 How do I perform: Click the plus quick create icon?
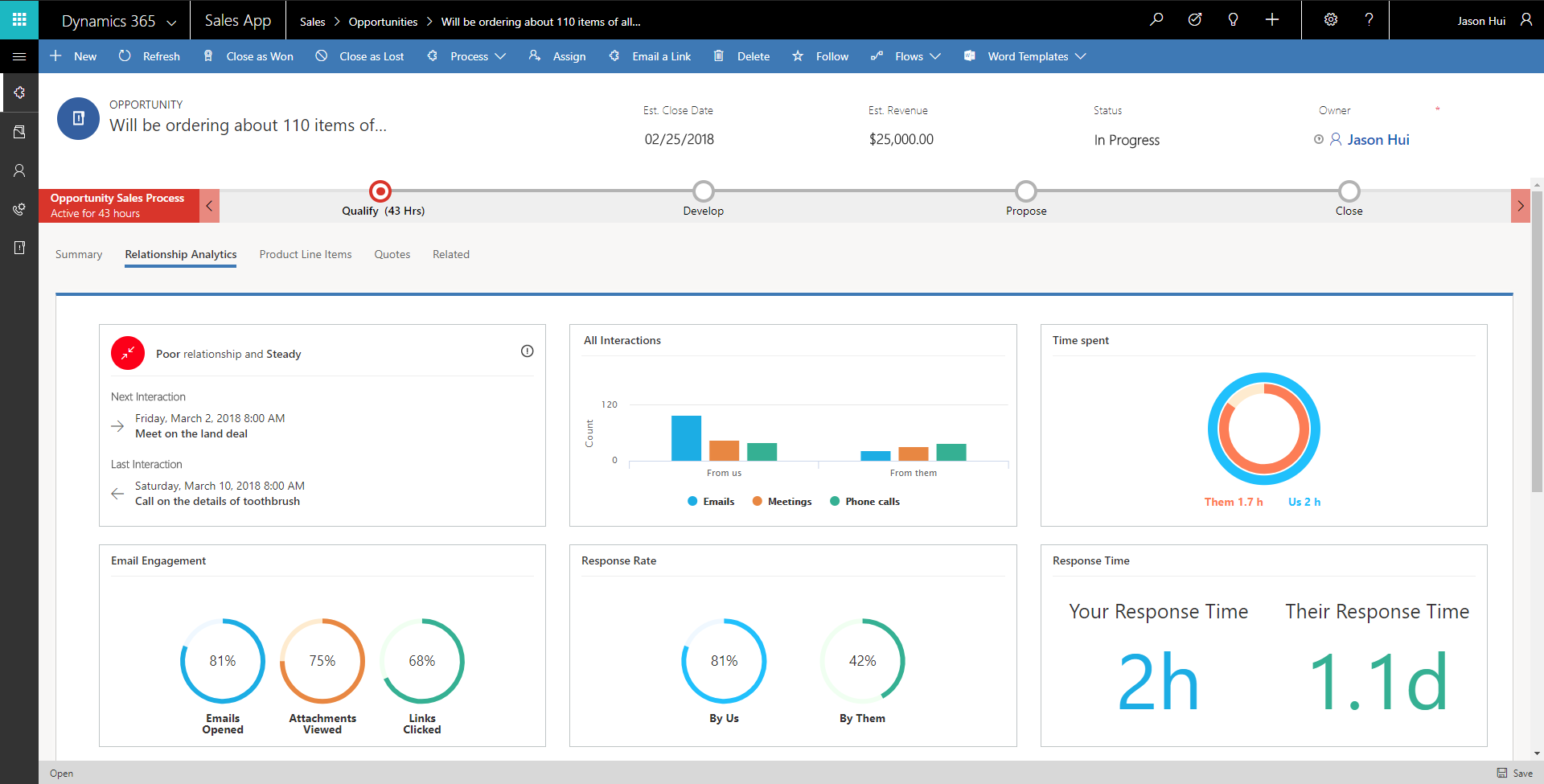click(1271, 19)
